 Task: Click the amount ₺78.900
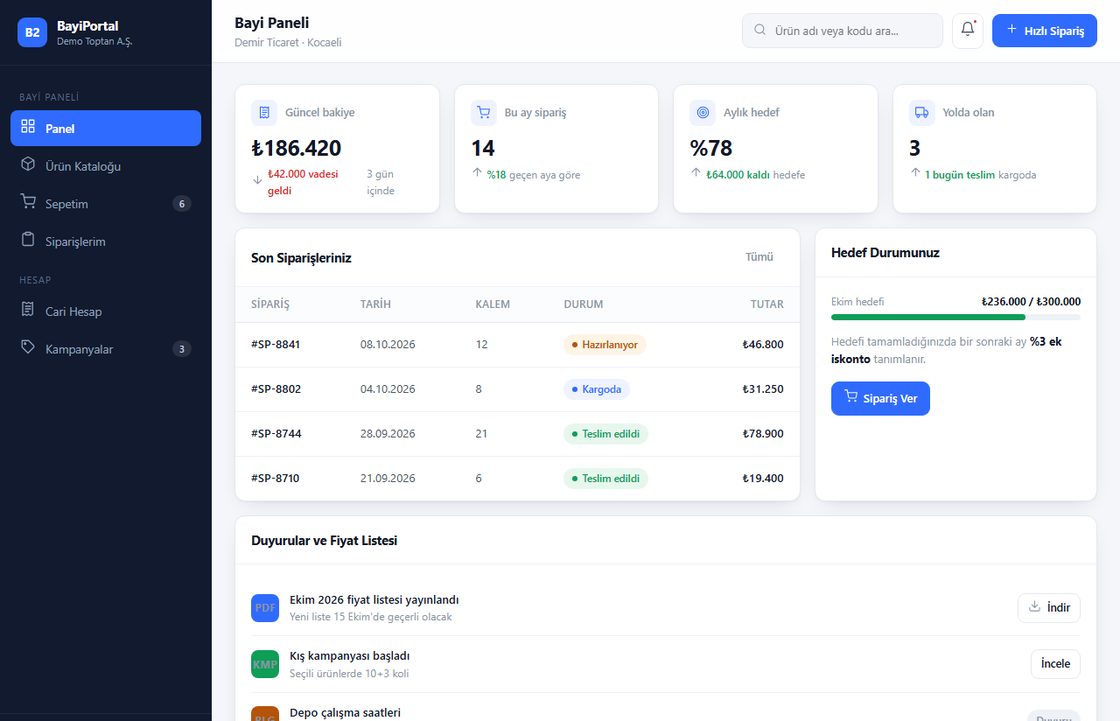point(763,434)
